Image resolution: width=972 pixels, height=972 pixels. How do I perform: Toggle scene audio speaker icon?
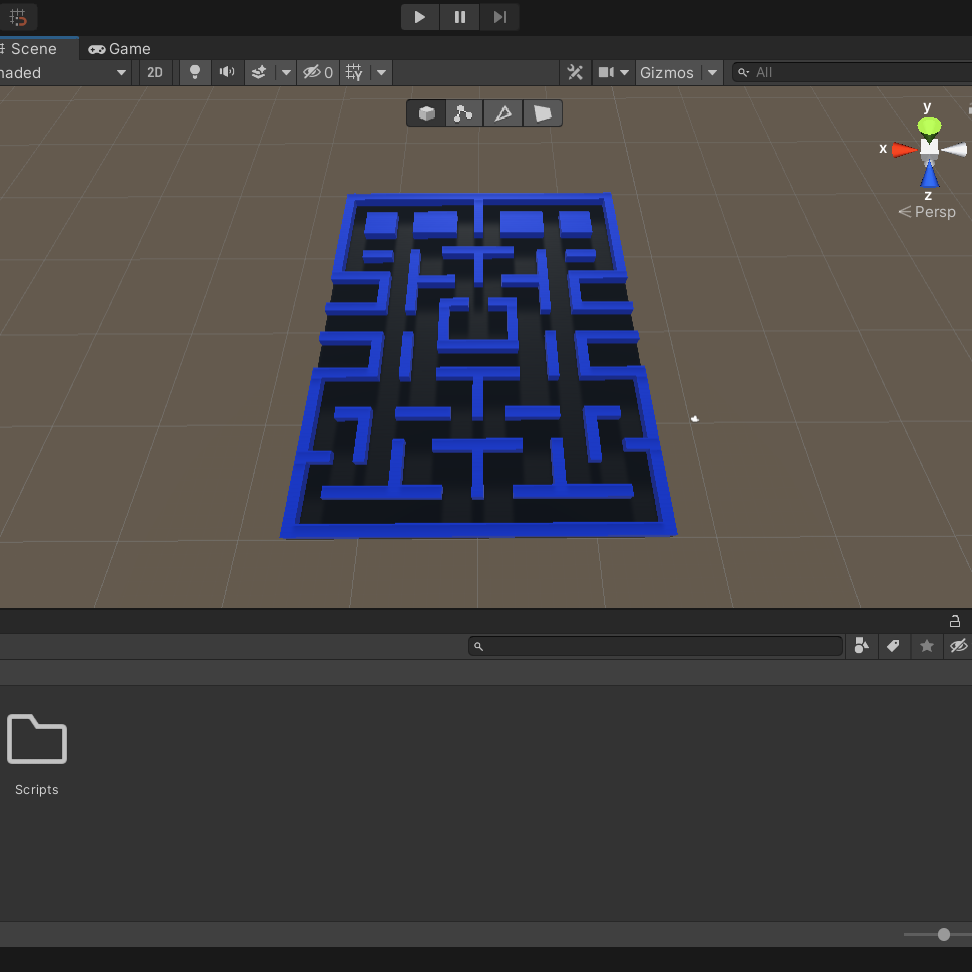tap(227, 73)
